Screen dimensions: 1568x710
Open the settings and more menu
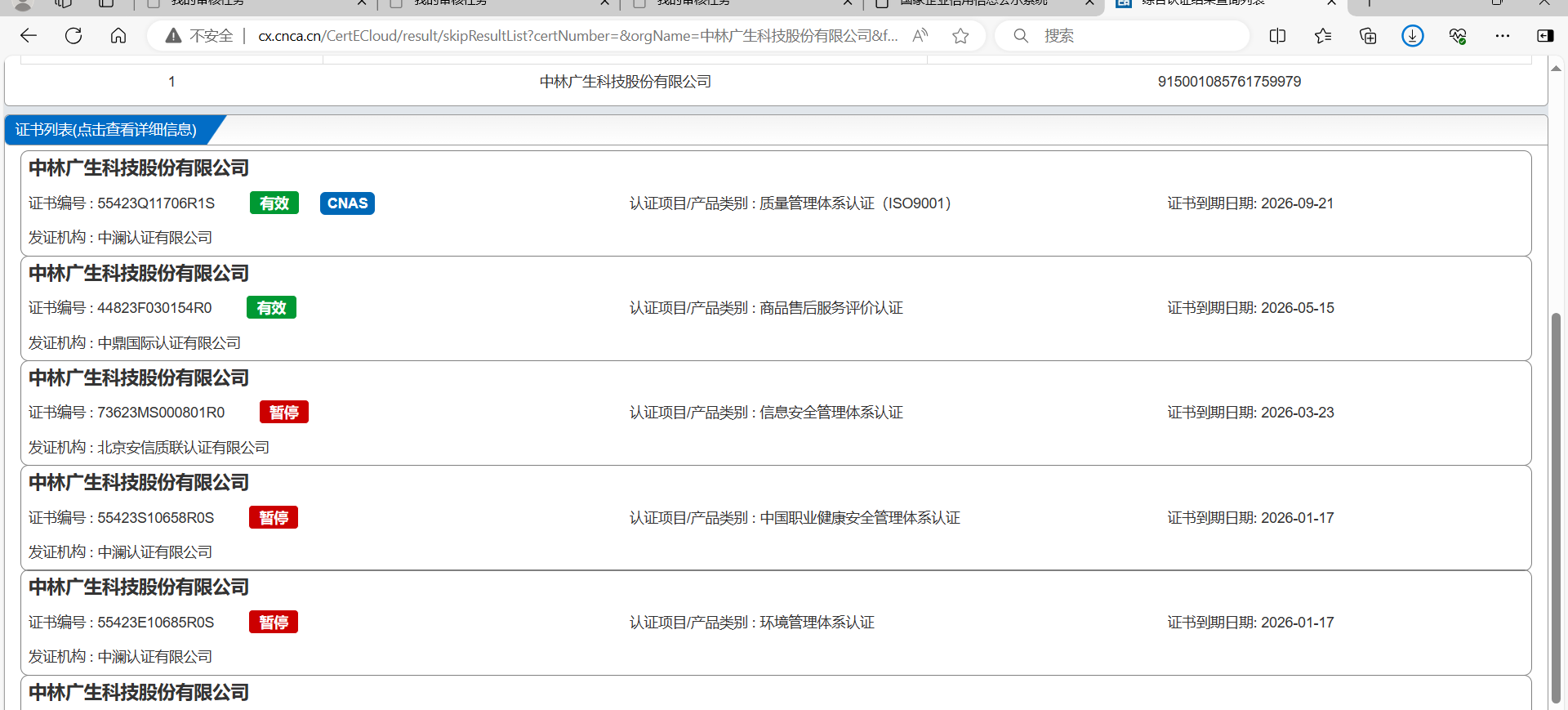coord(1502,36)
